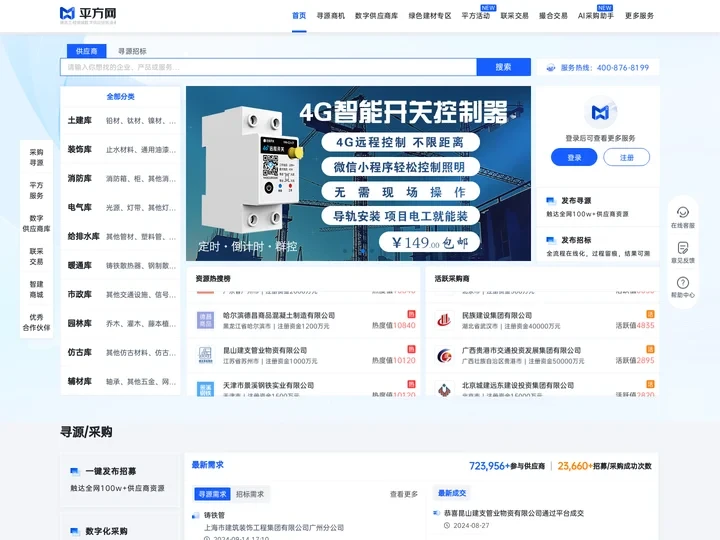Click the 发布招标 icon
This screenshot has height=540, width=720.
coord(551,240)
